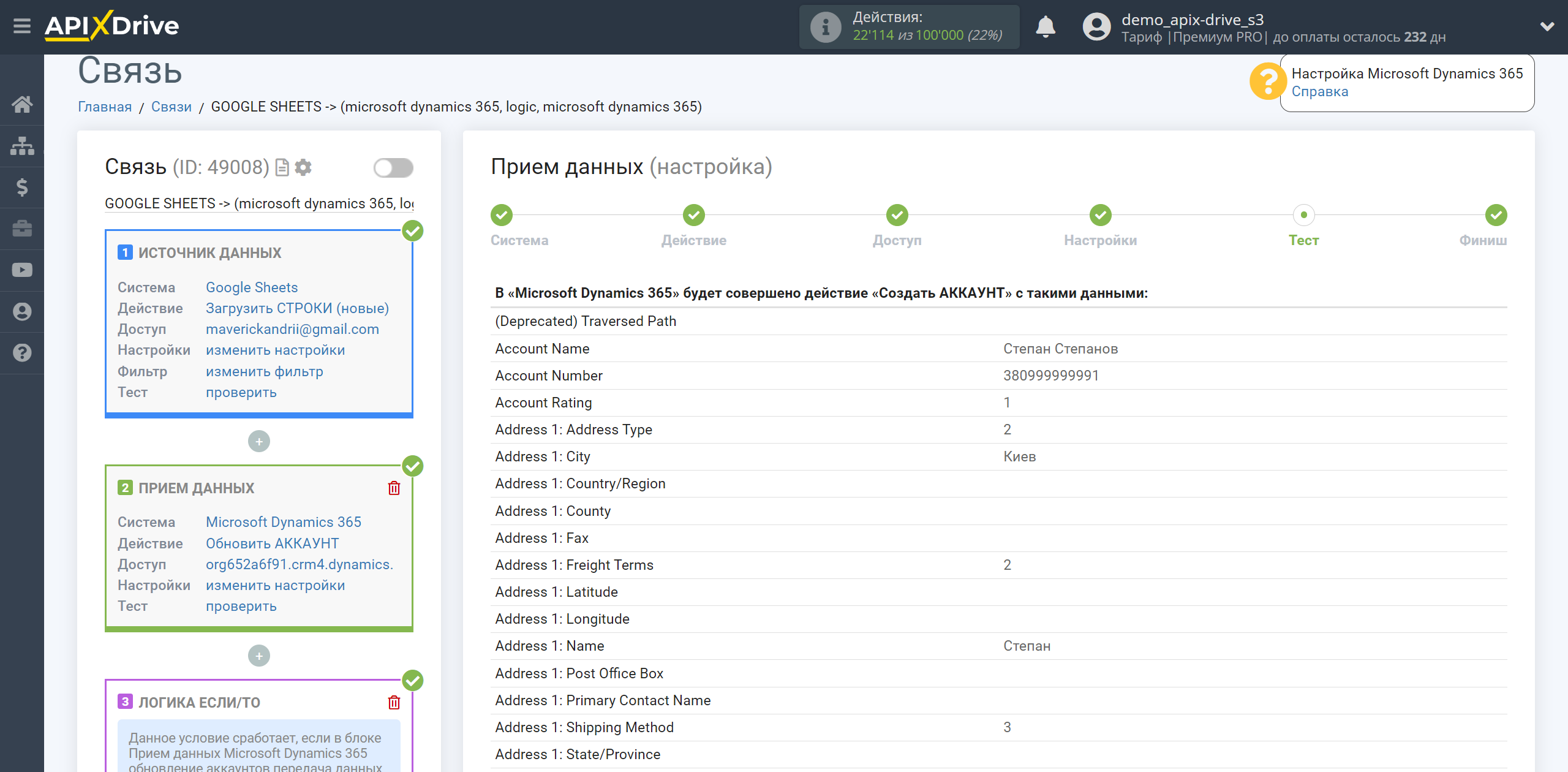The width and height of the screenshot is (1568, 772).
Task: Click the demo_apix-drive_s3 username
Action: point(1192,20)
